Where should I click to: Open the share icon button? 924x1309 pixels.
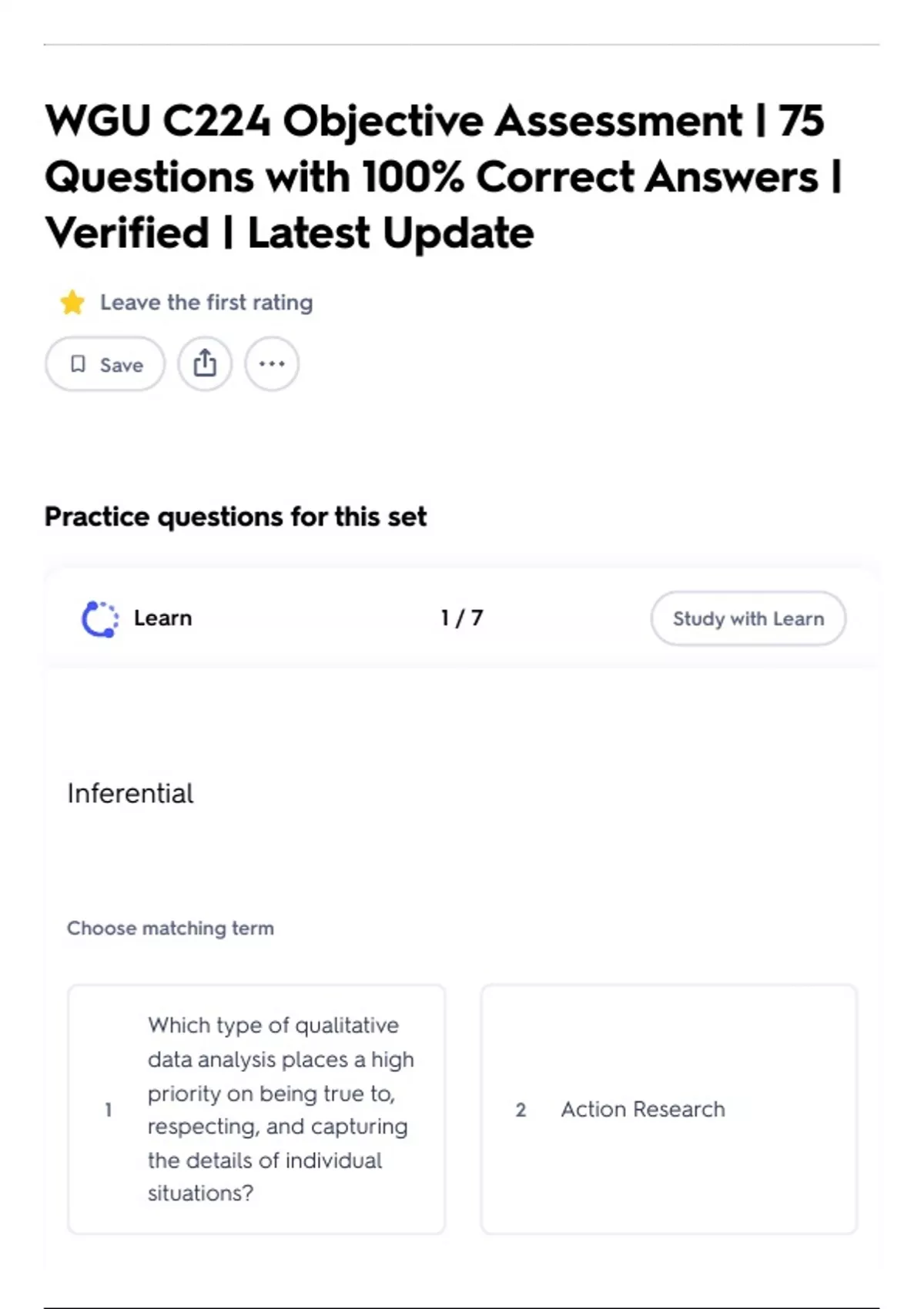click(205, 363)
